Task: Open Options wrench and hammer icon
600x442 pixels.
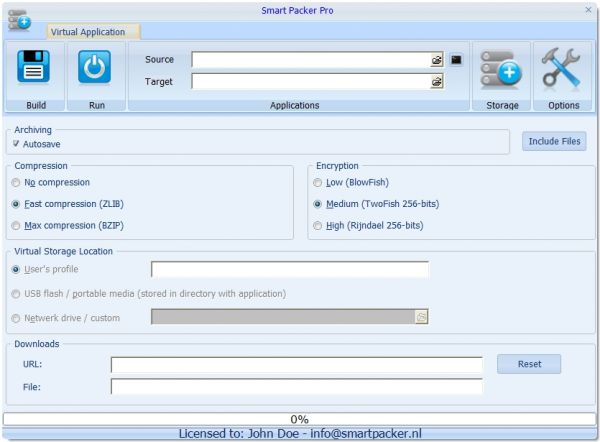Action: (x=561, y=69)
